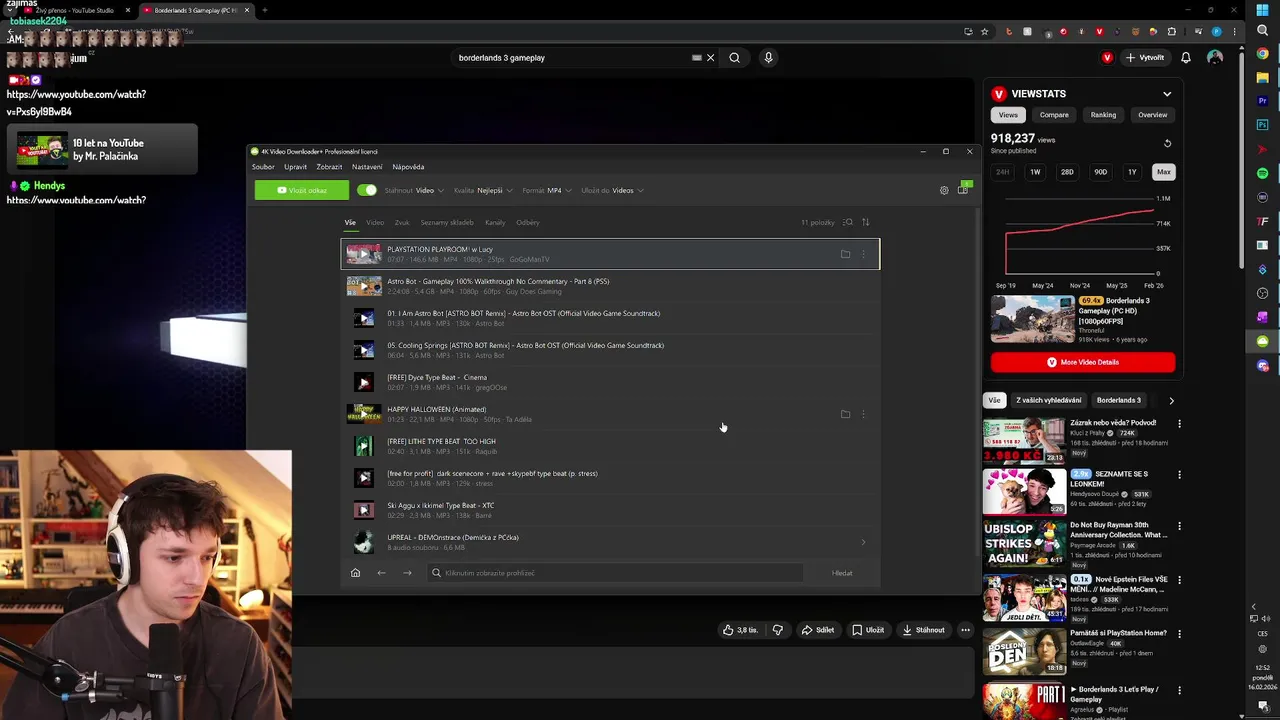This screenshot has width=1280, height=720.
Task: Select 28D range in ViewStats
Action: 1067,172
